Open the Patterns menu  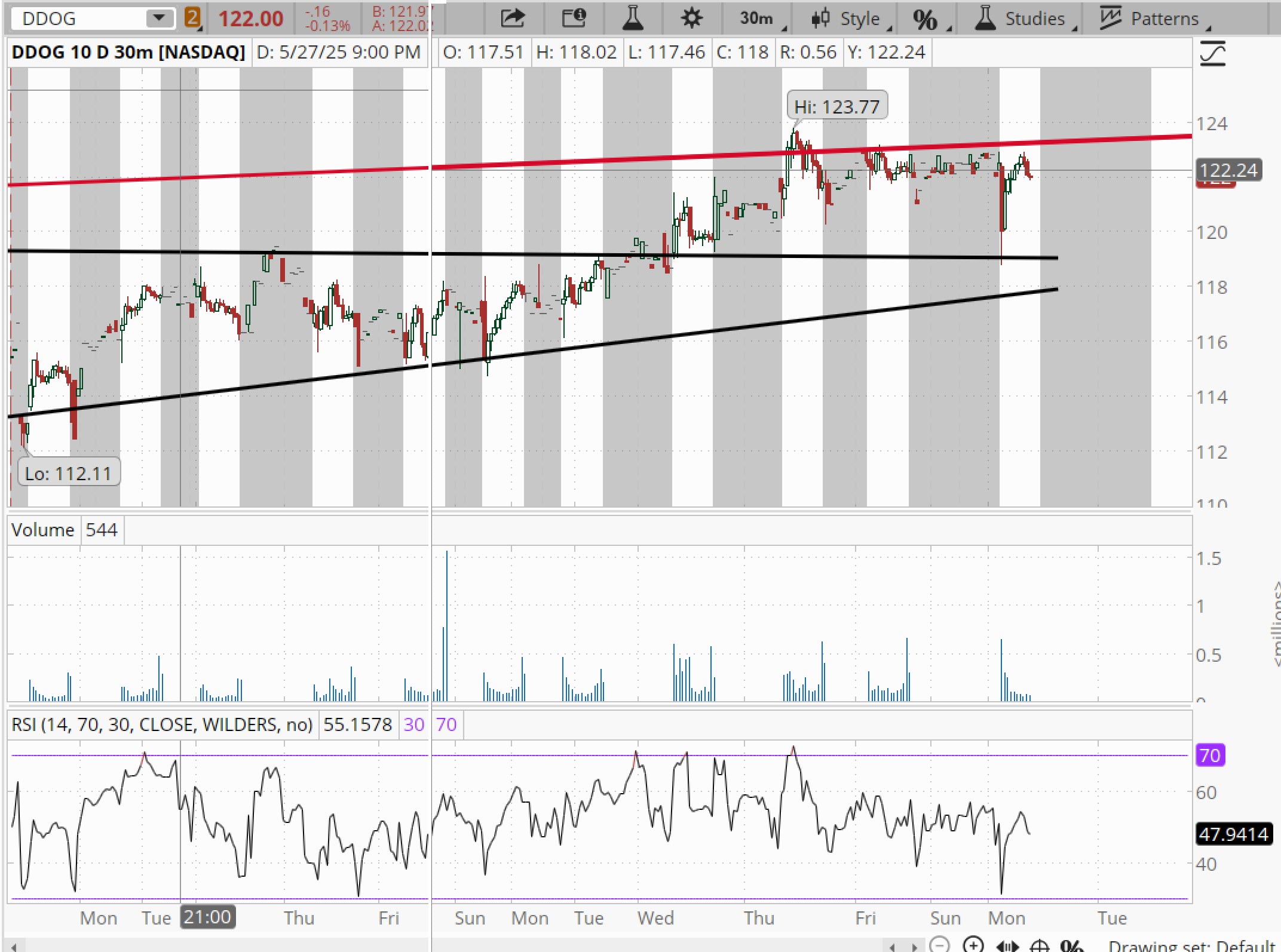tap(1154, 19)
